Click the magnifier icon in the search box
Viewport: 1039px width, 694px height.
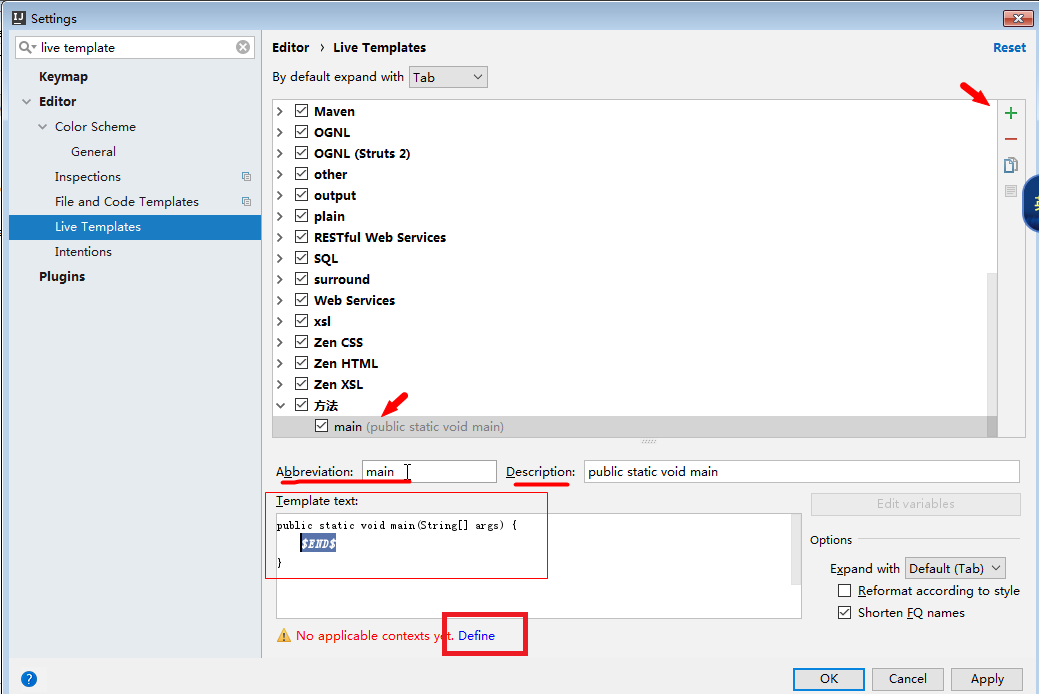[x=25, y=47]
